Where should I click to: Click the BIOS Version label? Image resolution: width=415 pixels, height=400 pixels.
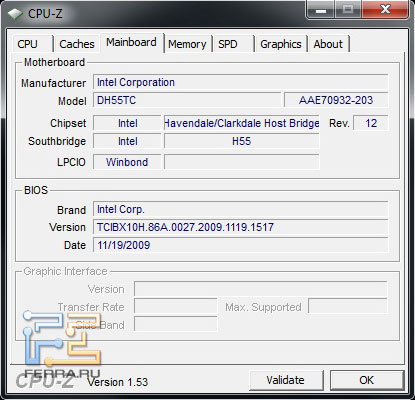tap(67, 227)
